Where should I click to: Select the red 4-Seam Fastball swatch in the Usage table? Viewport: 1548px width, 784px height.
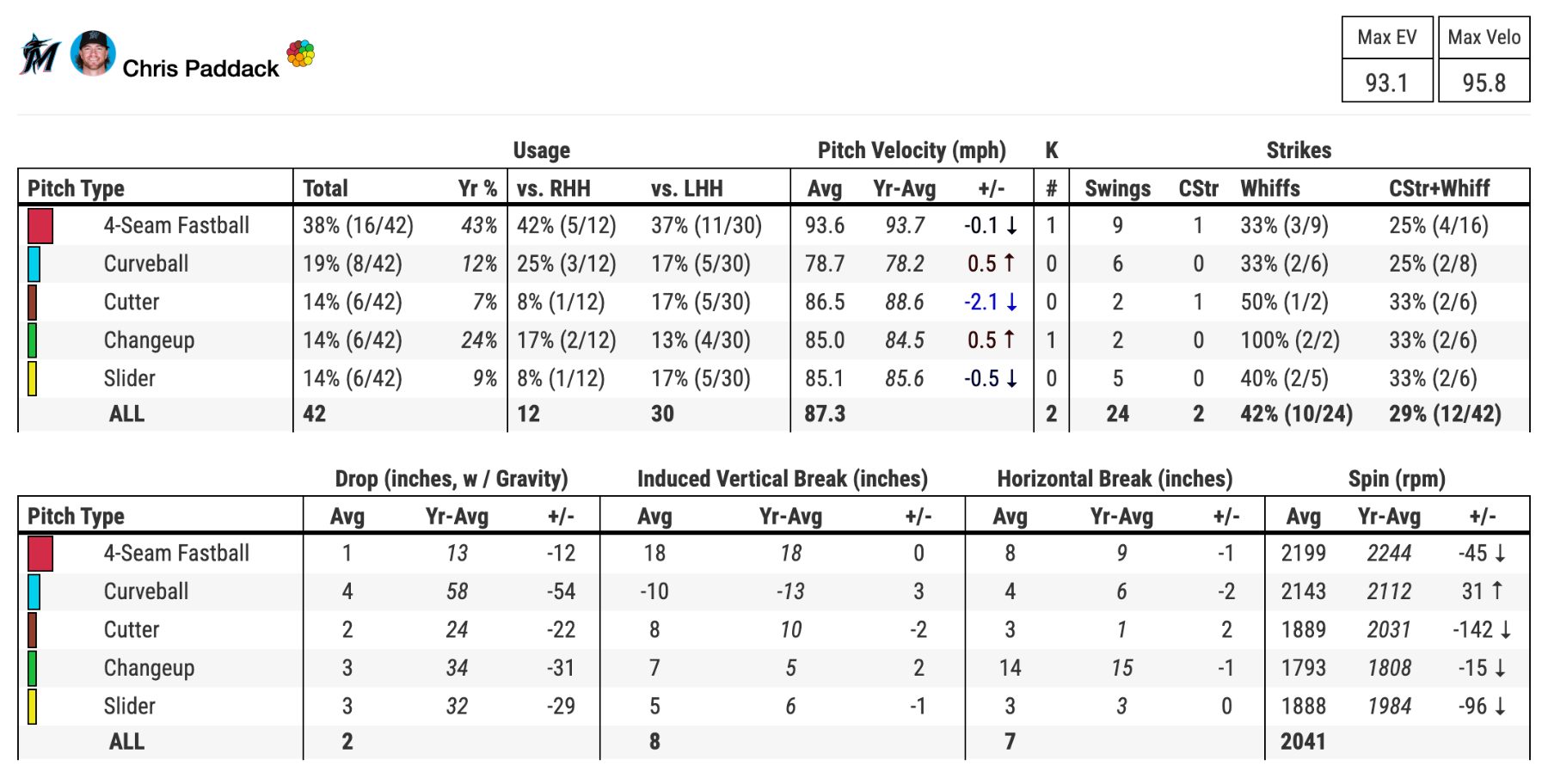tap(40, 225)
